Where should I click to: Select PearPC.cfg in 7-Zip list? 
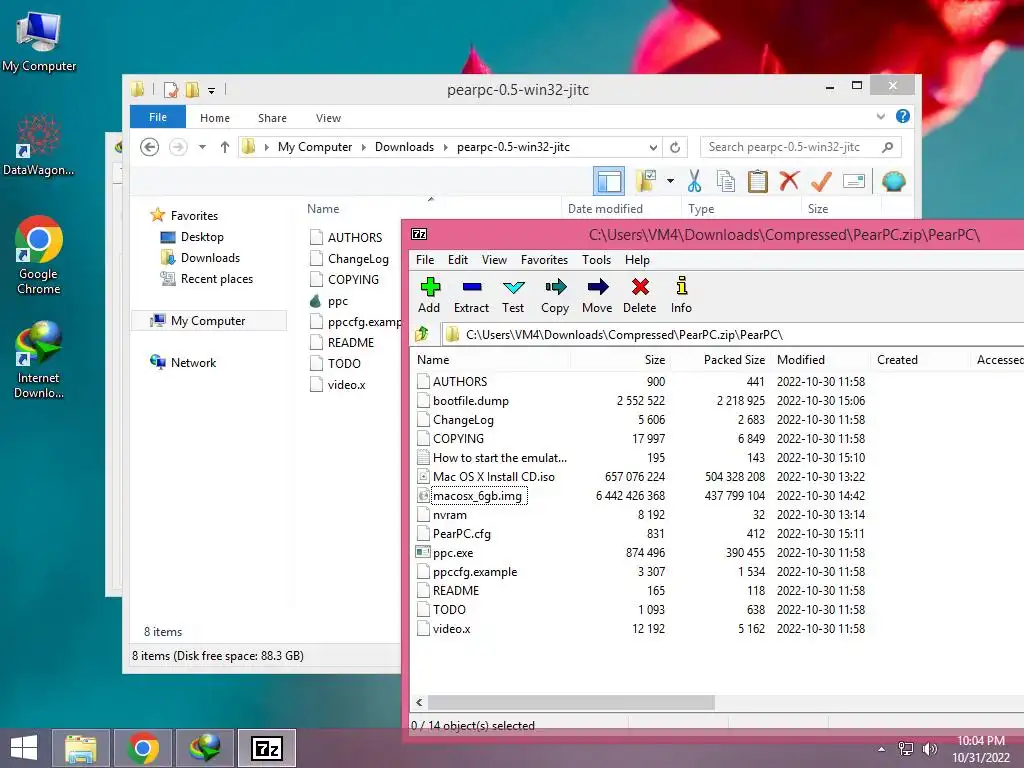(x=461, y=534)
